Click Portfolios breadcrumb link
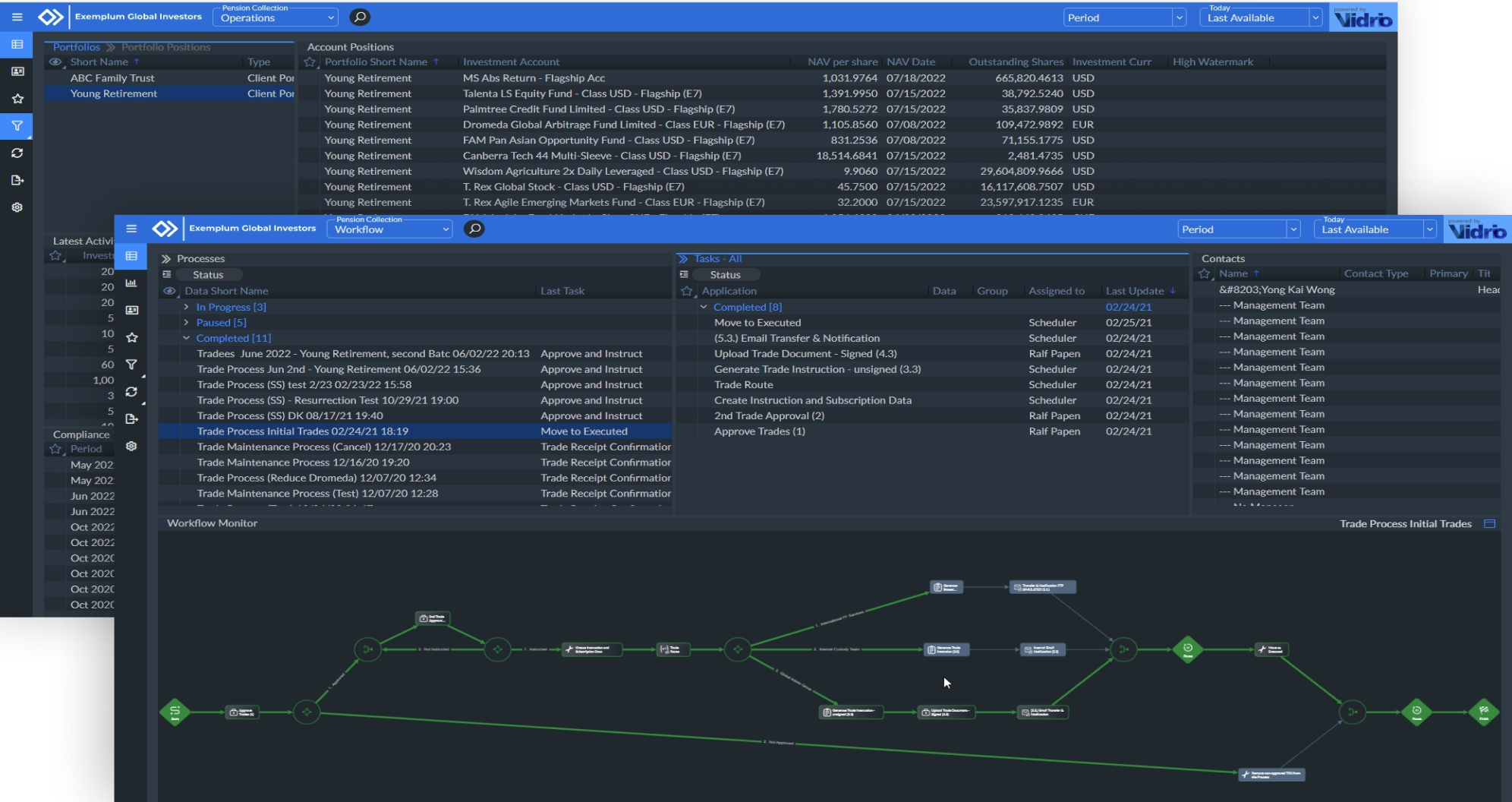 pos(76,47)
